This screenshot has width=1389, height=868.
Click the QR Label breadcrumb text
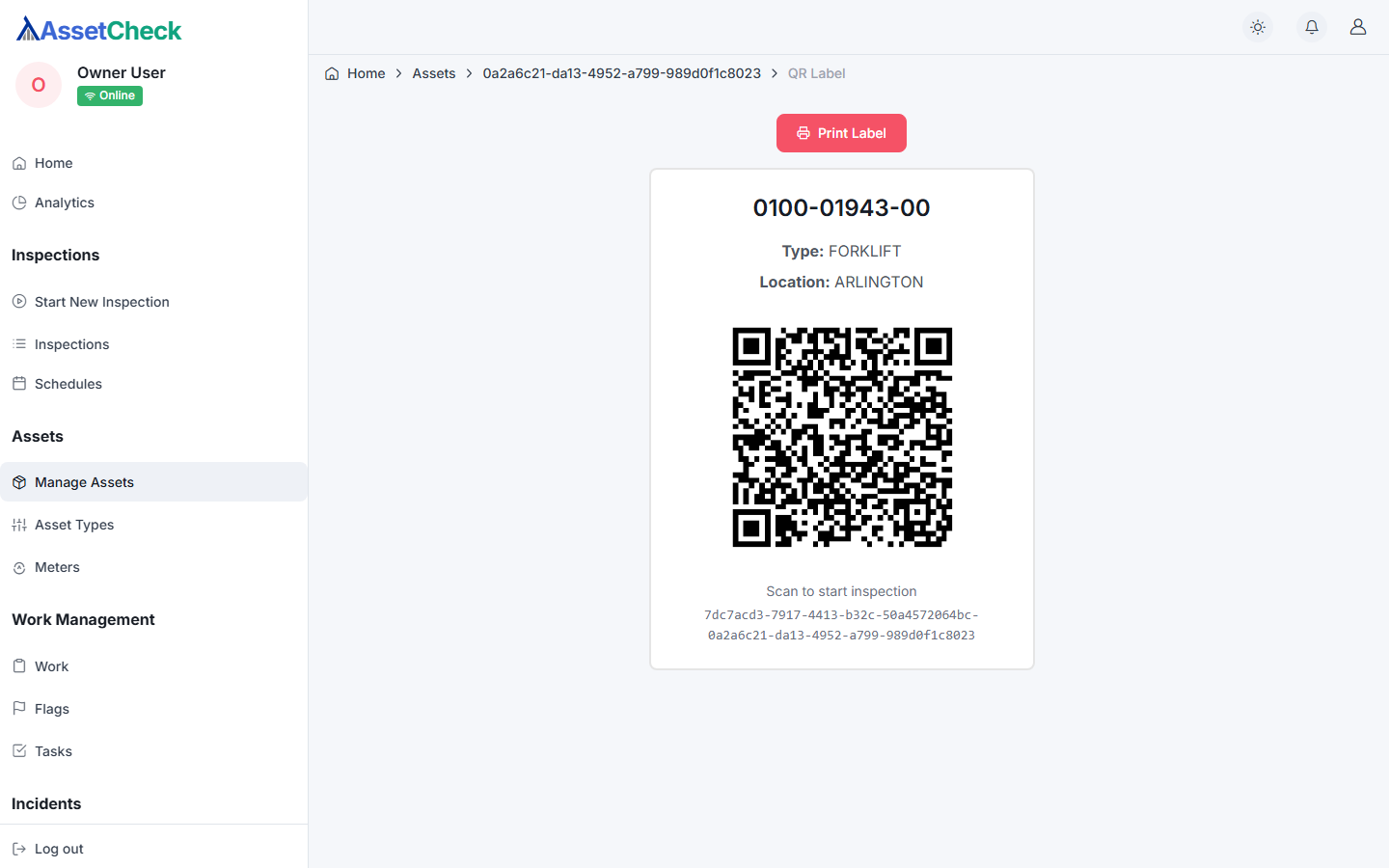tap(816, 73)
